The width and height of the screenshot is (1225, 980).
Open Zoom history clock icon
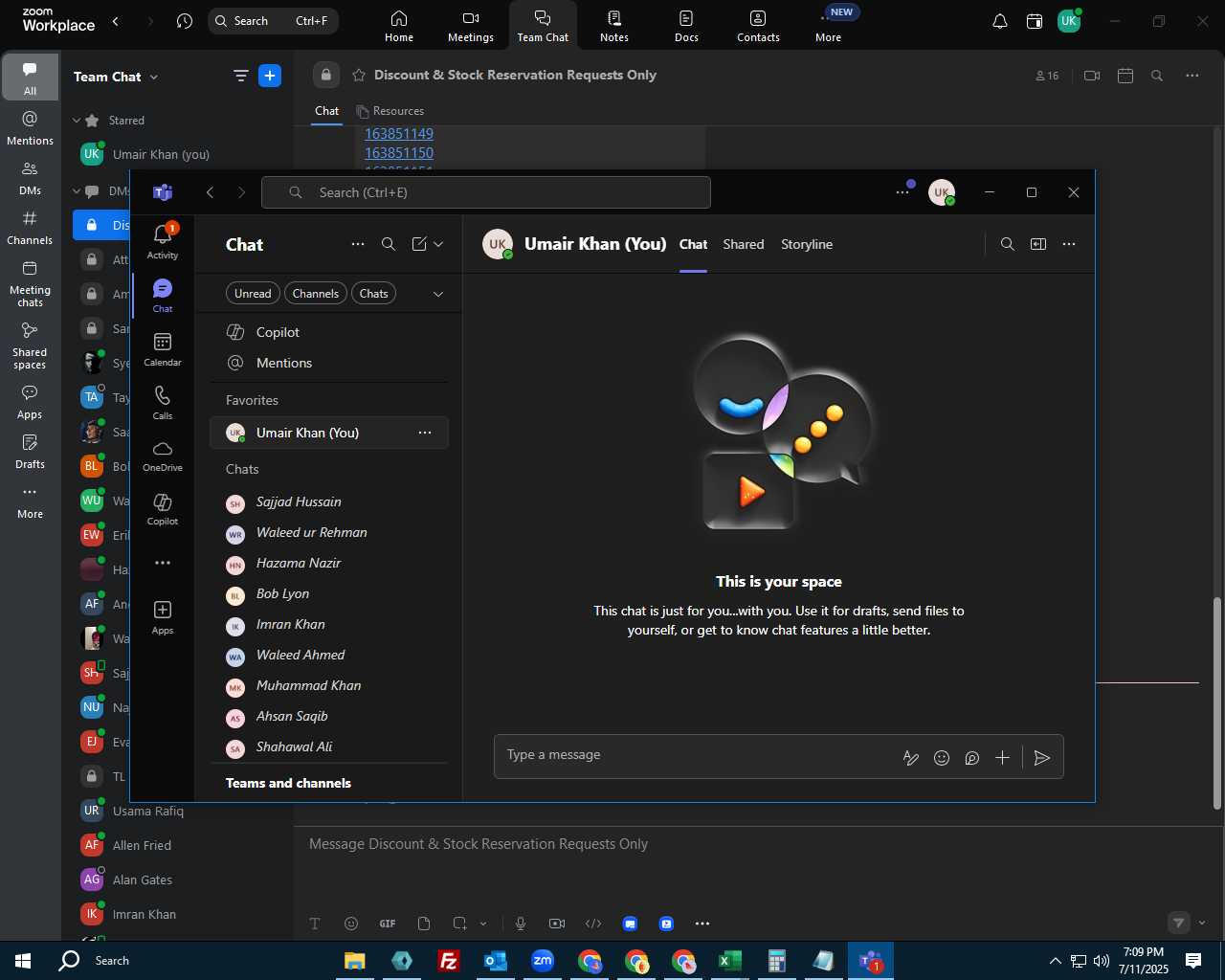[x=185, y=21]
